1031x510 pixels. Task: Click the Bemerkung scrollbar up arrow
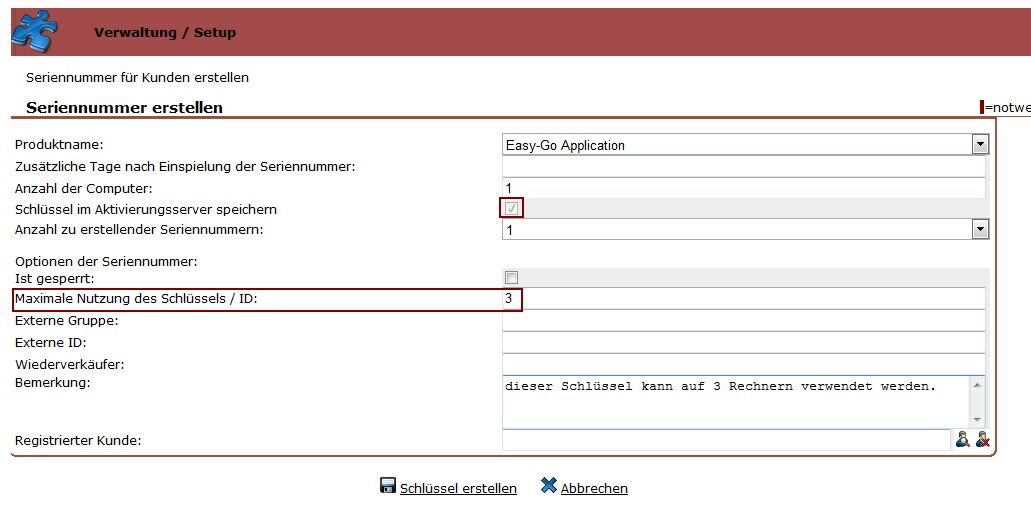(x=977, y=385)
